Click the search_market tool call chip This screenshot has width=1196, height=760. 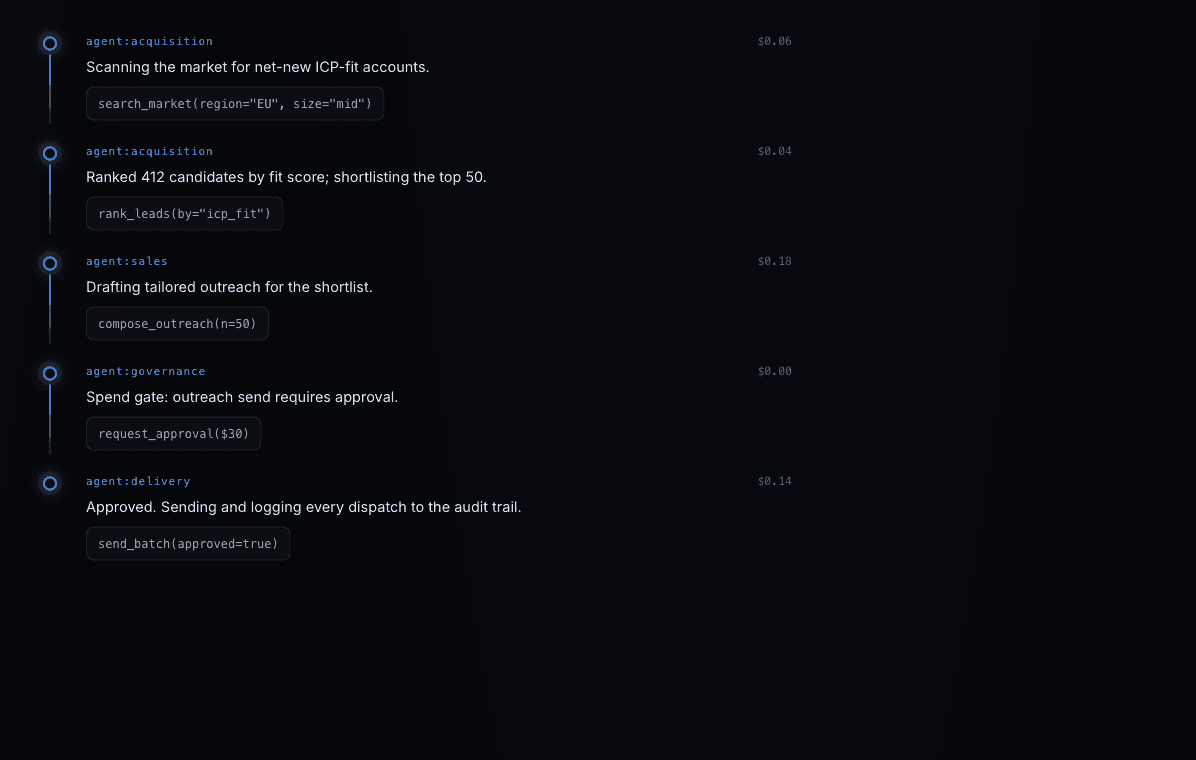coord(235,104)
